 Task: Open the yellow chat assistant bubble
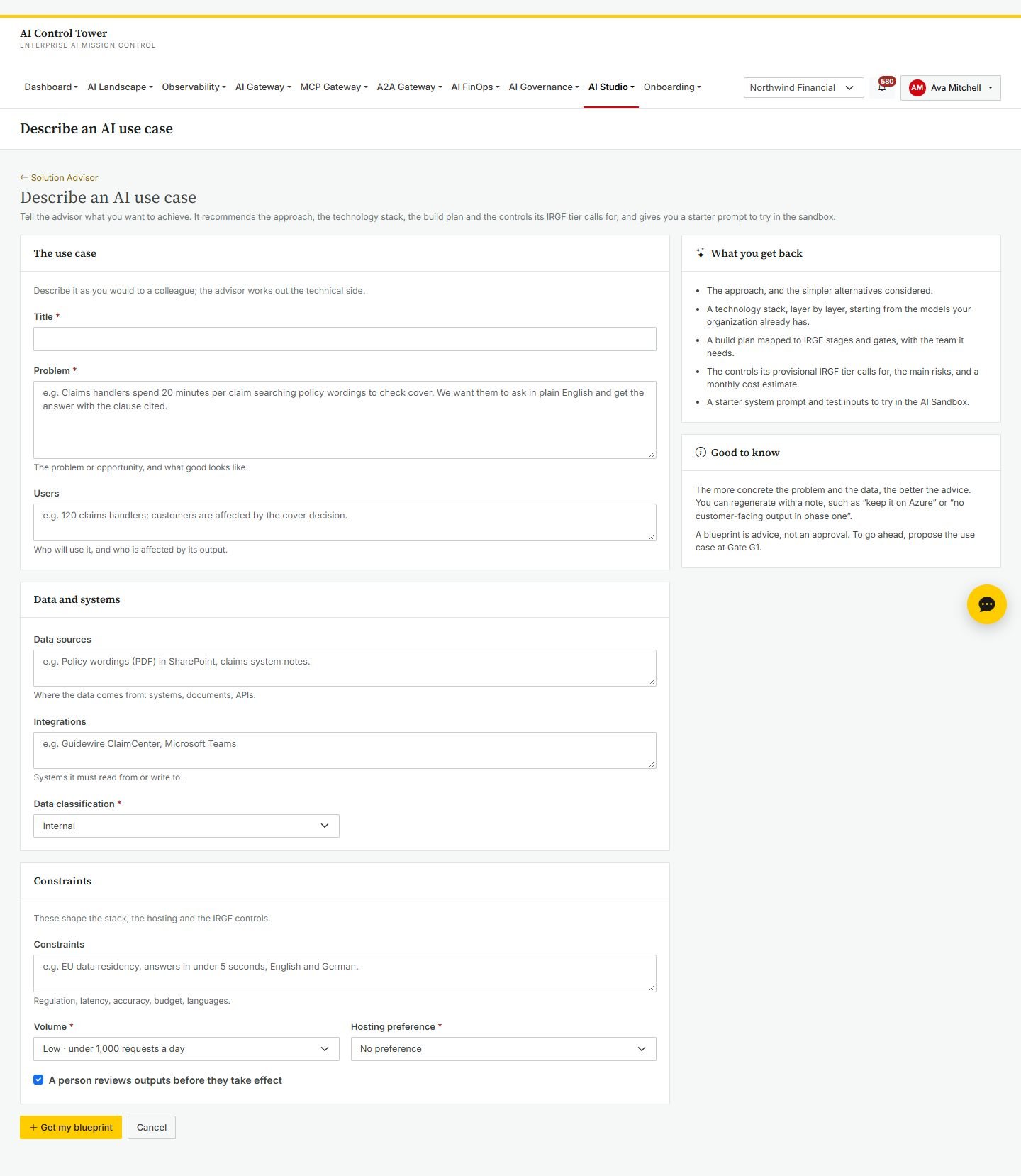[986, 604]
